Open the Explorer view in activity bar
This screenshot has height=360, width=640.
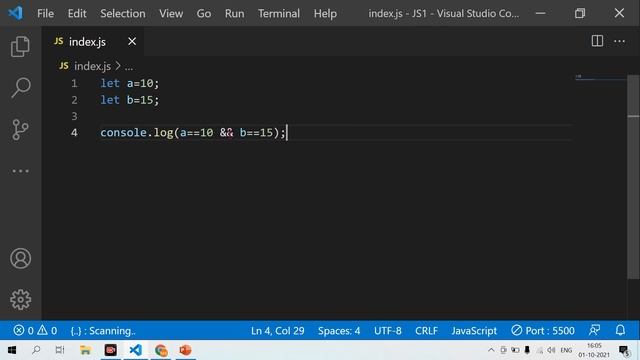[20, 46]
